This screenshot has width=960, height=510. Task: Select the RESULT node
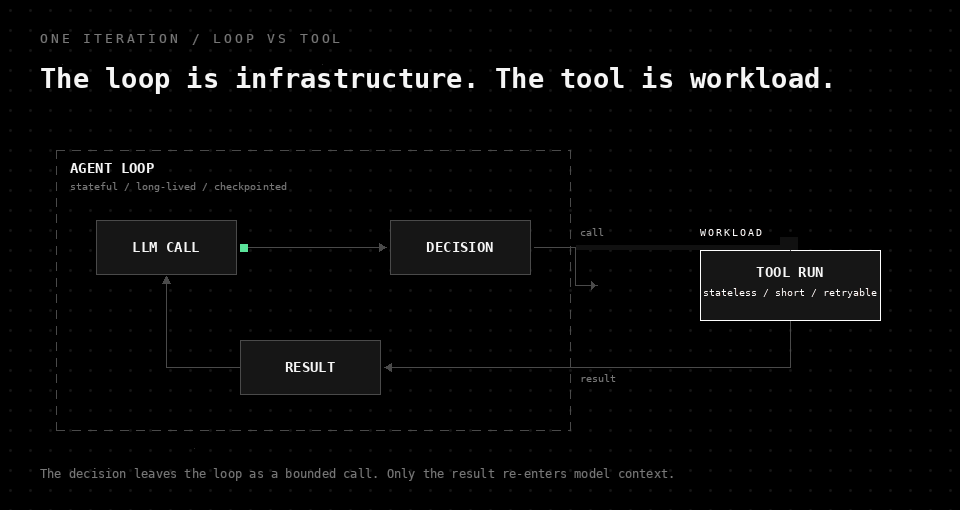pyautogui.click(x=310, y=367)
